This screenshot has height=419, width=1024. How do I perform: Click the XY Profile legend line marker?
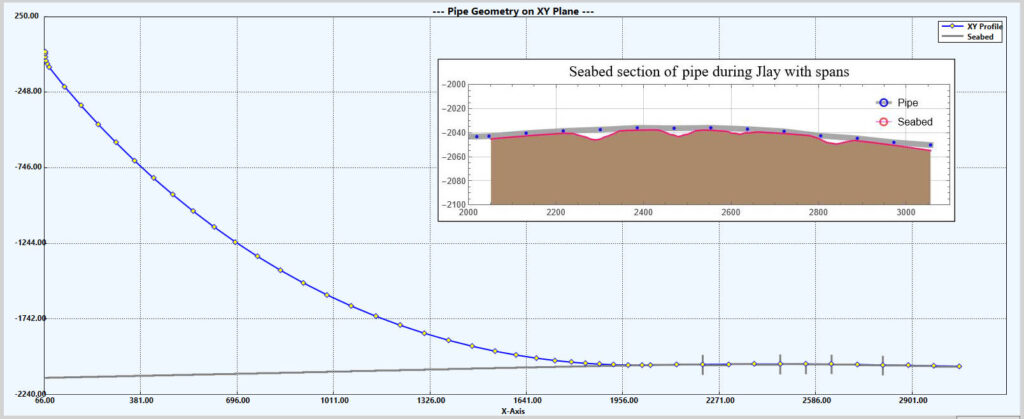(952, 25)
